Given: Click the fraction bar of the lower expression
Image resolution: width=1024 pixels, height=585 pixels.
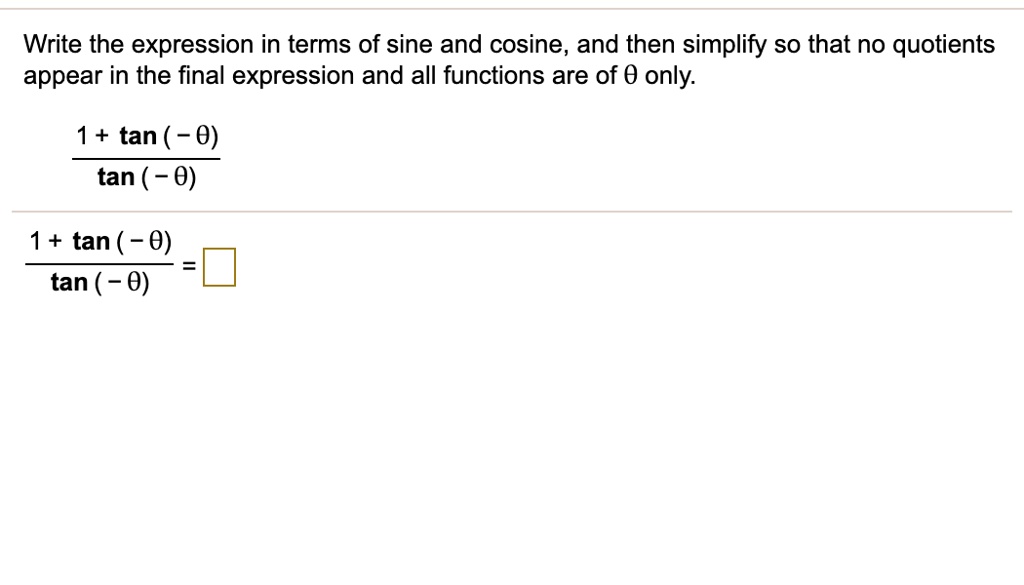Looking at the screenshot, I should coord(99,264).
